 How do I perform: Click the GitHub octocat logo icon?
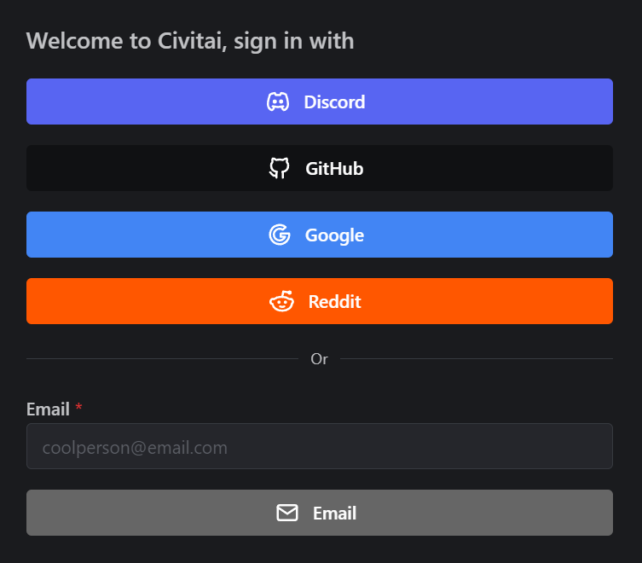coord(279,168)
